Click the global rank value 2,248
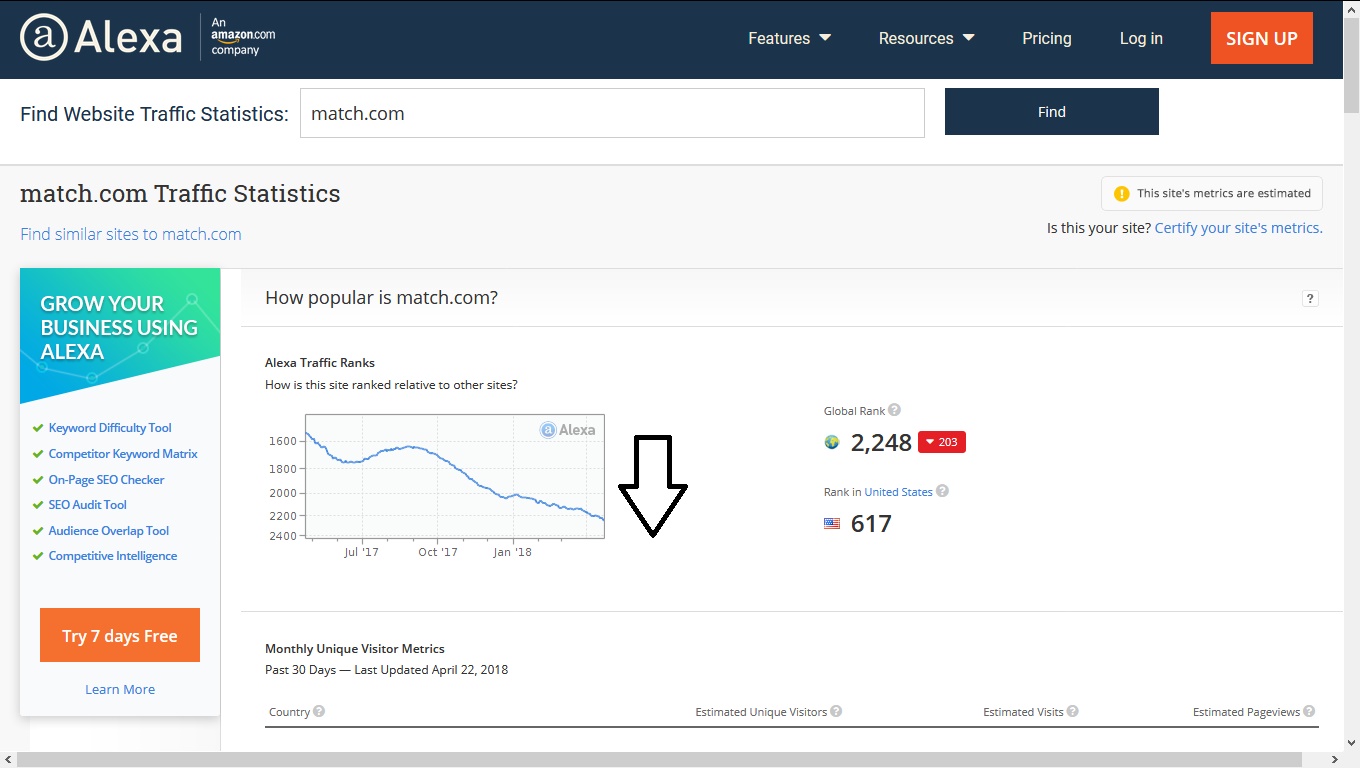The height and width of the screenshot is (768, 1360). click(881, 443)
